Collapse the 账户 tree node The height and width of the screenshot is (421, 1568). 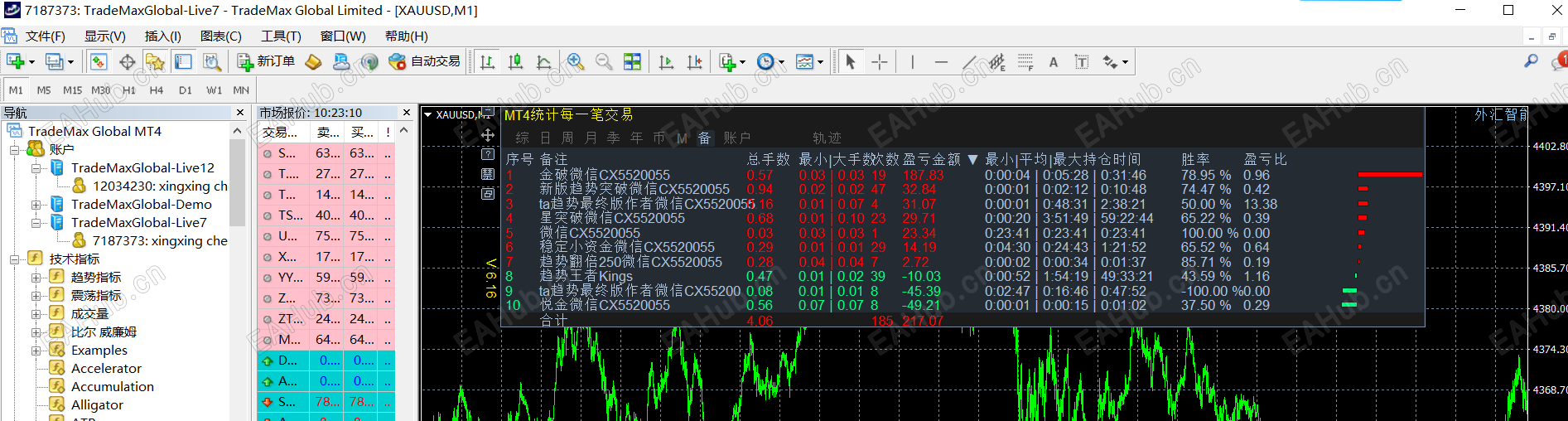click(x=14, y=150)
